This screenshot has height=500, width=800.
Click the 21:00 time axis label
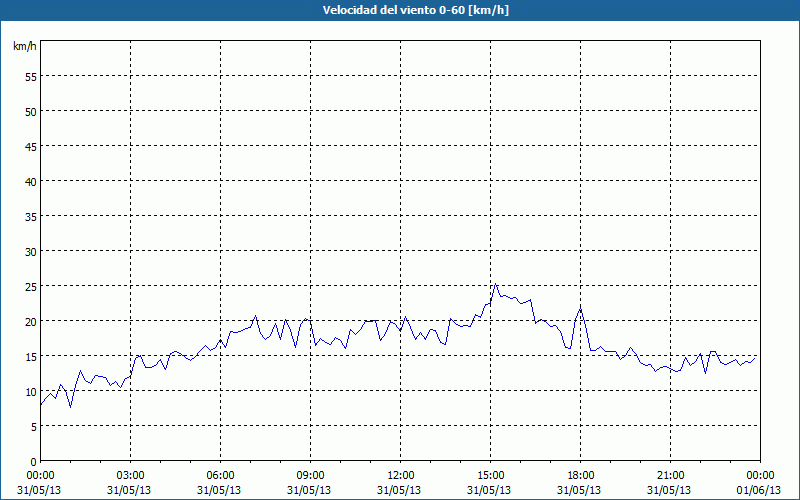670,476
